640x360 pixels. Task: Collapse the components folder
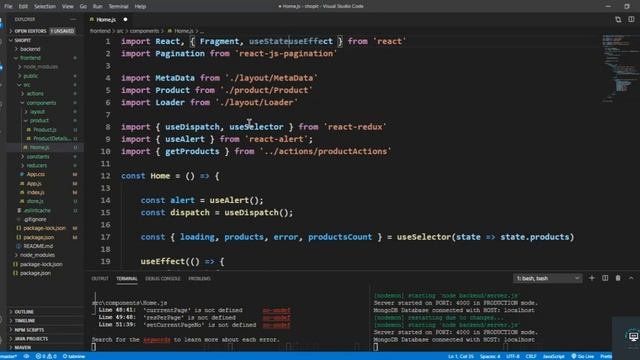(x=41, y=103)
